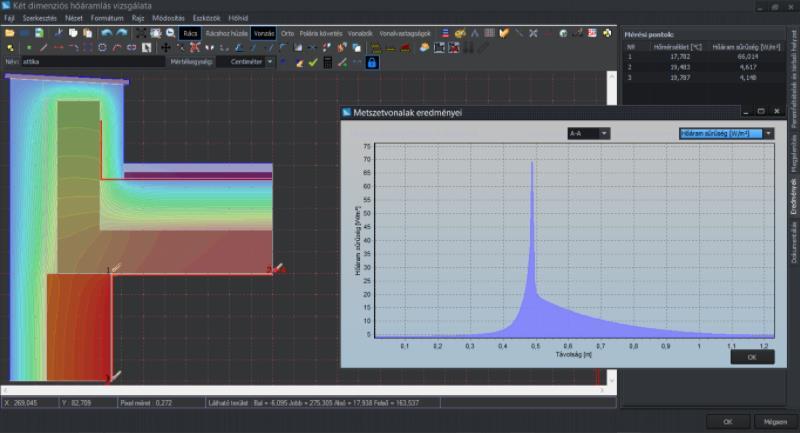800x433 pixels.
Task: Toggle Vonalak option in toolbar
Action: 360,33
